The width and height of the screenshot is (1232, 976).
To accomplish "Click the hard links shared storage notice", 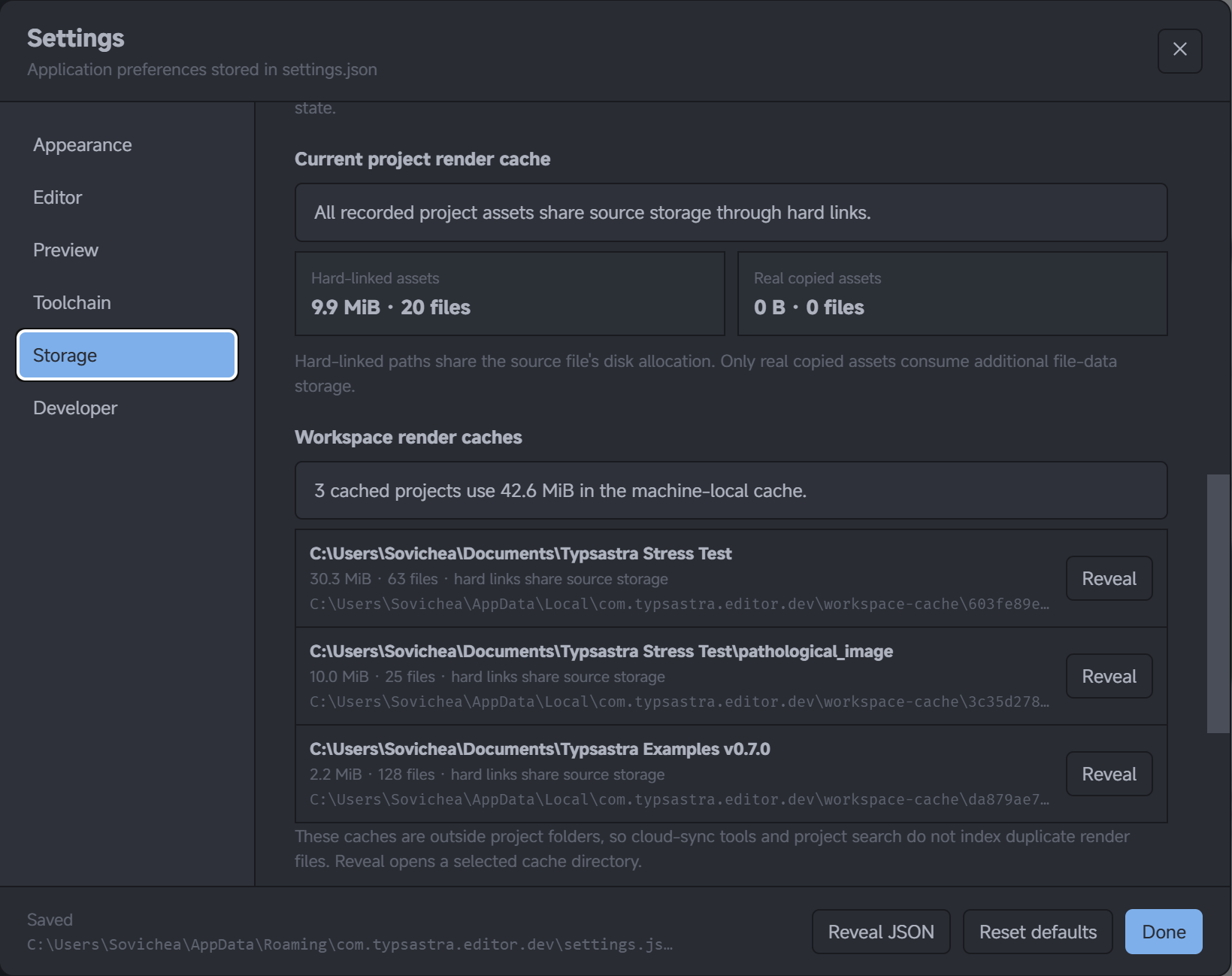I will 731,212.
